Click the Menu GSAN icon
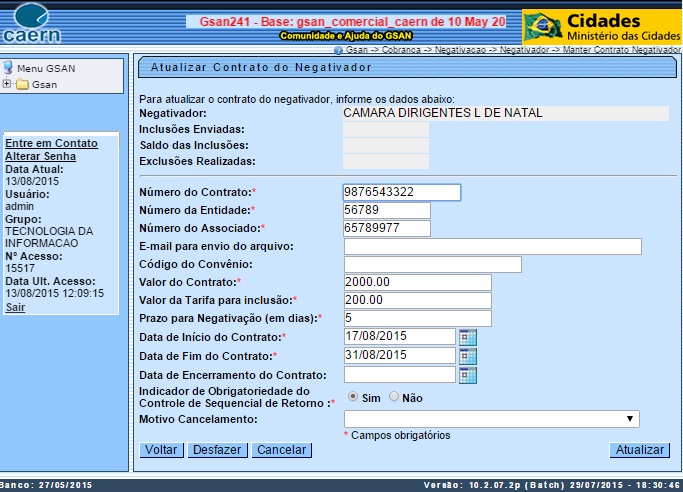683x492 pixels. coord(8,68)
